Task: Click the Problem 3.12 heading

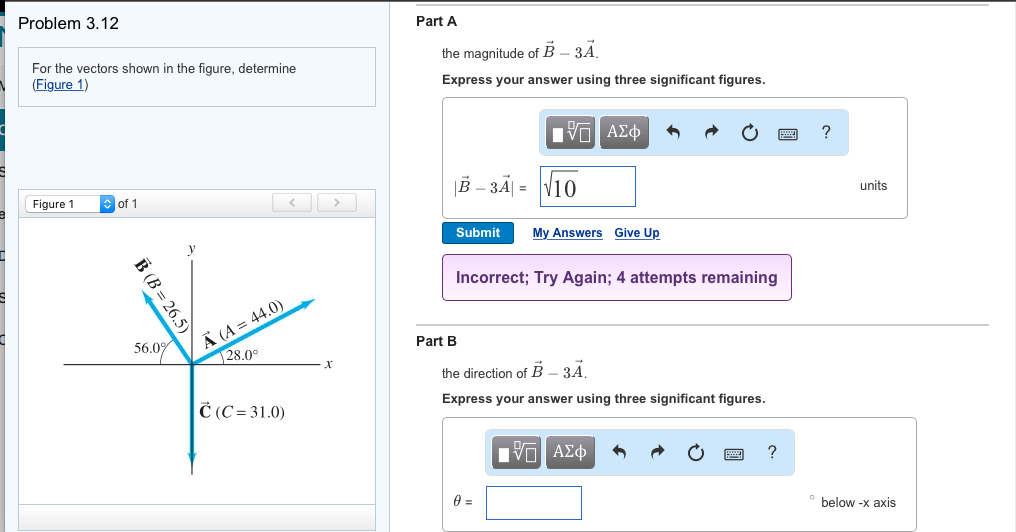Action: (69, 23)
